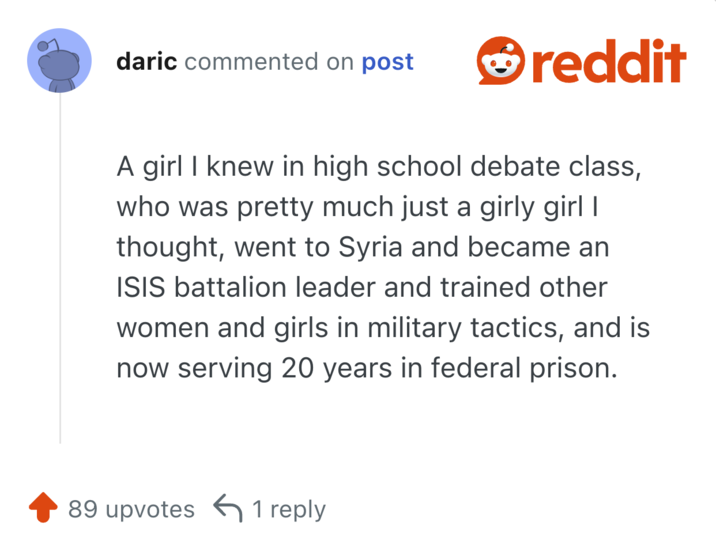Click the "89 upvotes" count
The height and width of the screenshot is (537, 716).
coord(131,509)
